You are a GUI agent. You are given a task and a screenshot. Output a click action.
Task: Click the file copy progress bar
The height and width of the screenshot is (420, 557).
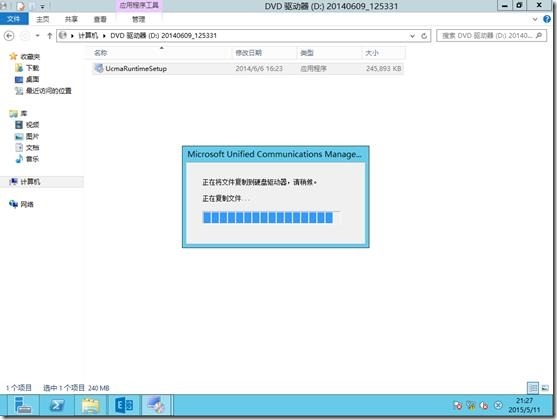click(271, 217)
